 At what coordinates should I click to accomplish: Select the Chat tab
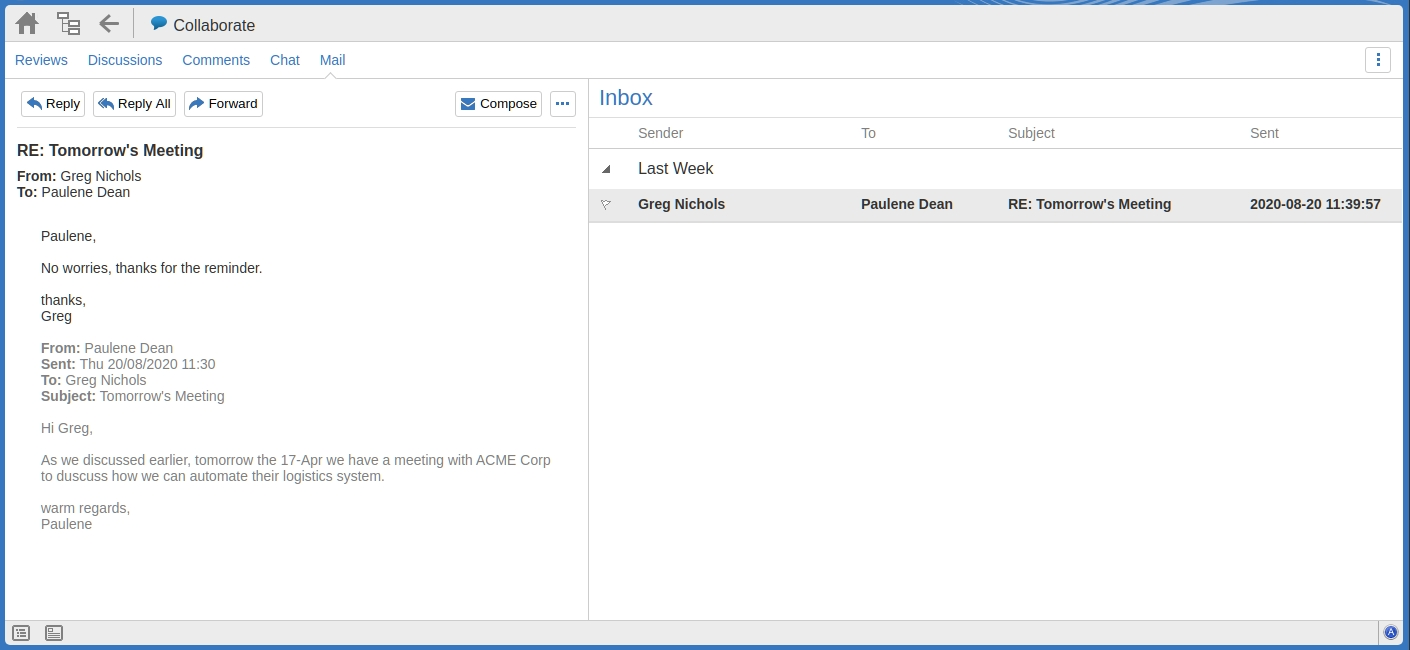[x=284, y=60]
